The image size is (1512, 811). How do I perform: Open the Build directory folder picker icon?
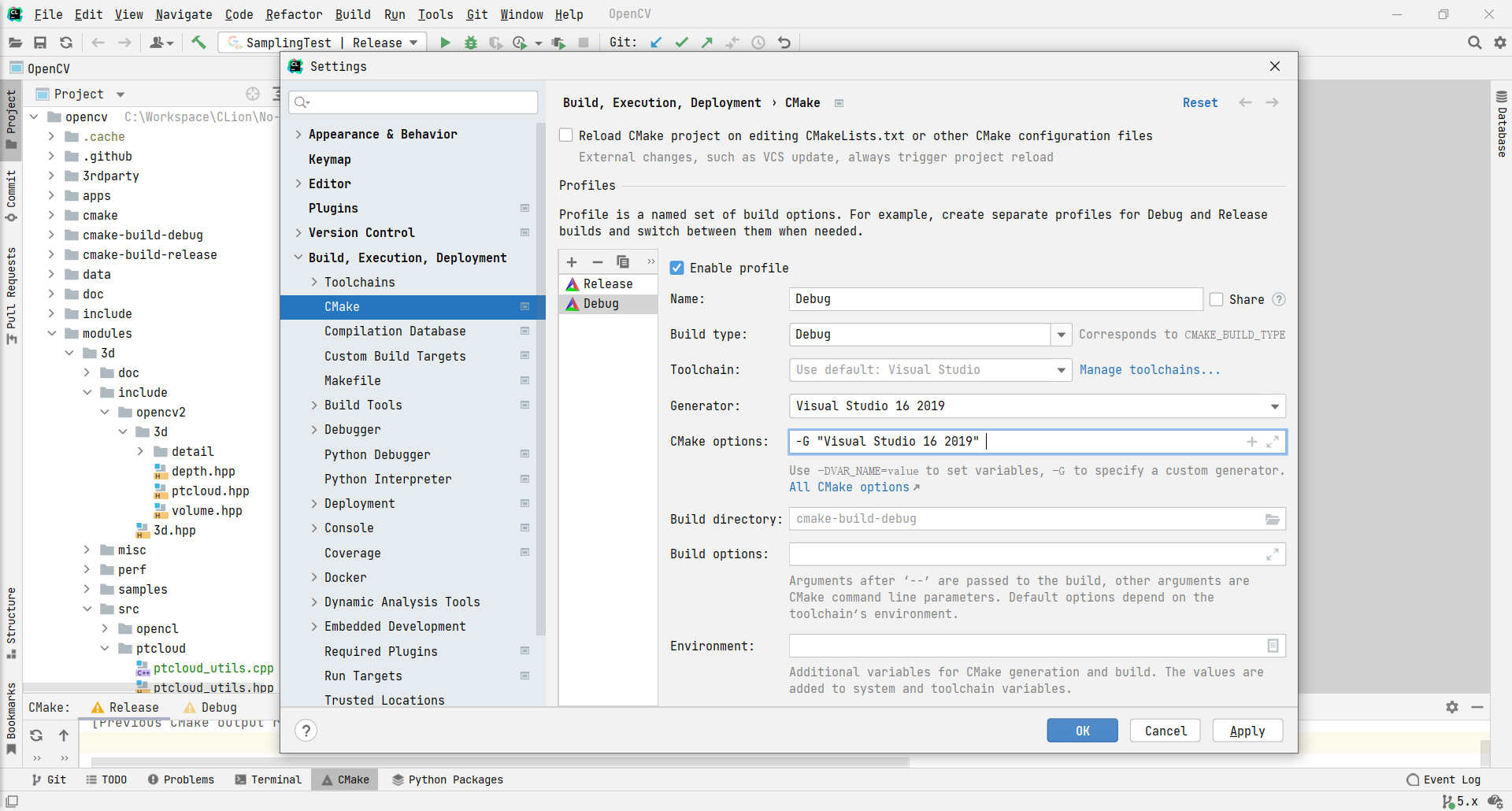click(x=1273, y=519)
